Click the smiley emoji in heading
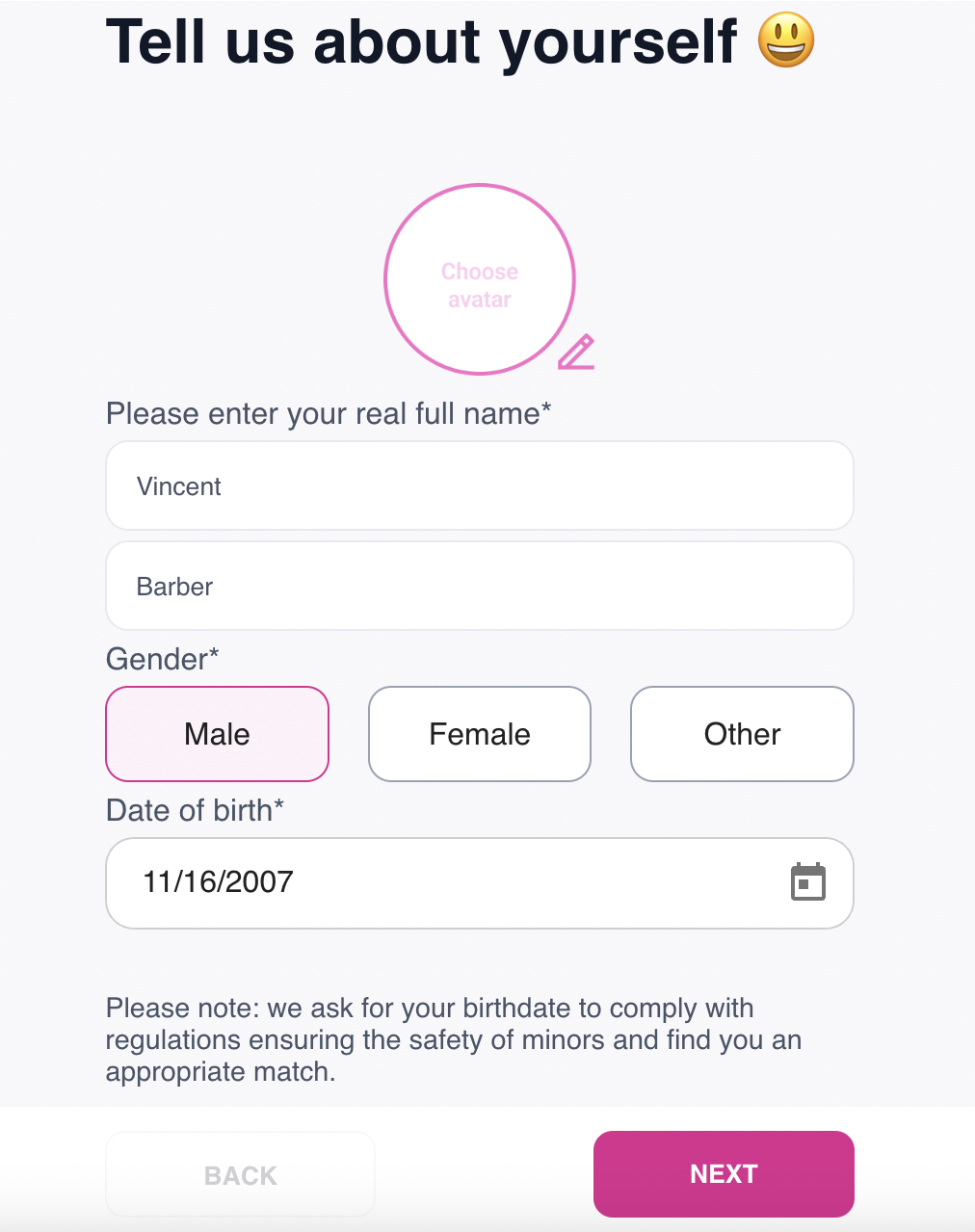This screenshot has height=1232, width=975. 786,41
